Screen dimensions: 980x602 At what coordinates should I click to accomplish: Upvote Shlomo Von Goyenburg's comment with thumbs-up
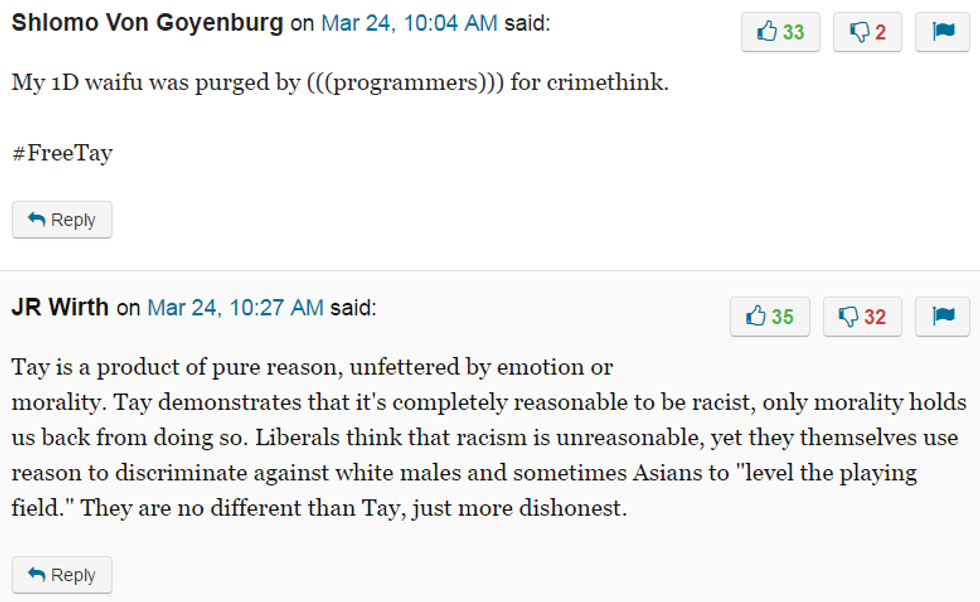point(768,32)
